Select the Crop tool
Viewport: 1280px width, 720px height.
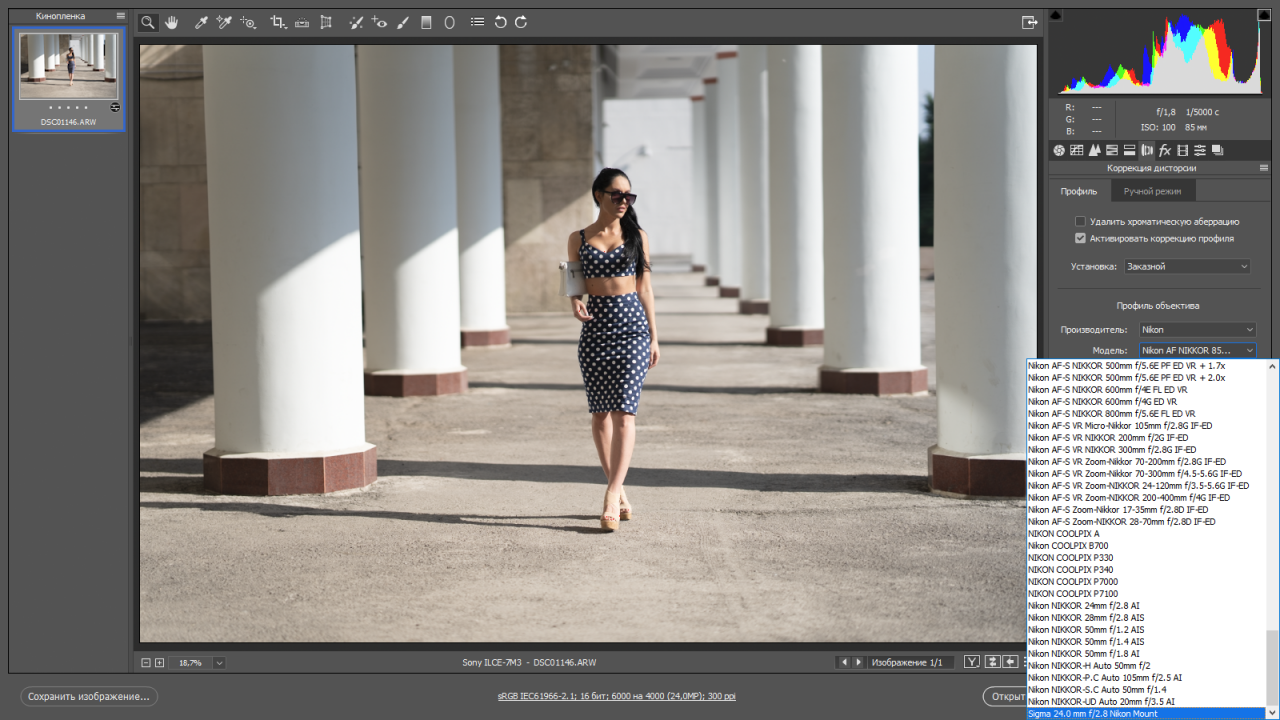click(278, 22)
